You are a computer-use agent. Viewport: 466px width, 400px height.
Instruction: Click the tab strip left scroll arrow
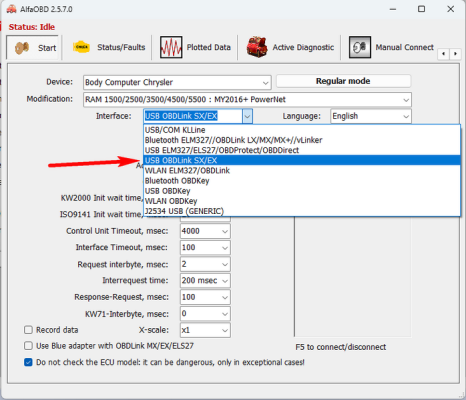point(443,54)
